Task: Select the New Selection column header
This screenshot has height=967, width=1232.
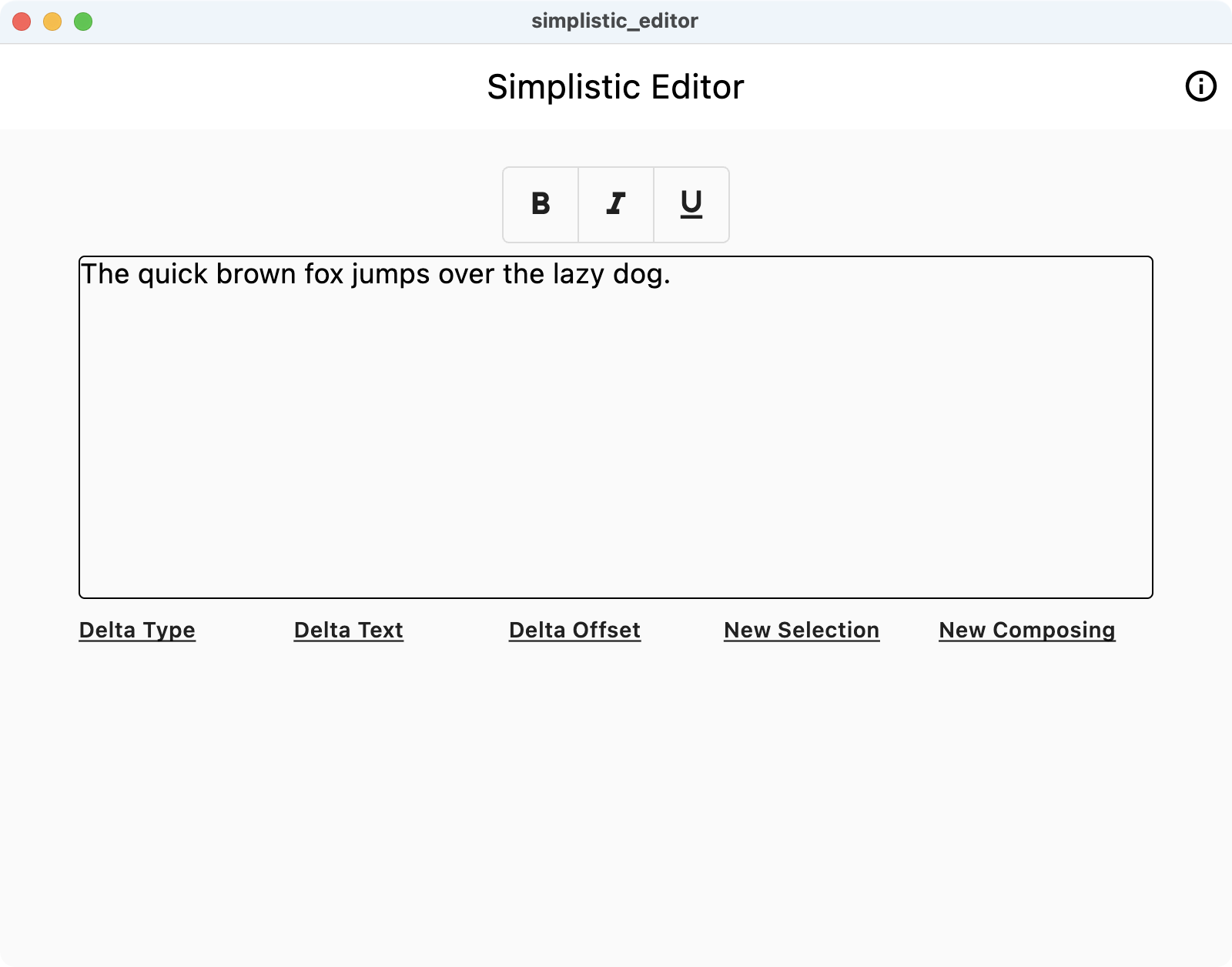Action: coord(802,630)
